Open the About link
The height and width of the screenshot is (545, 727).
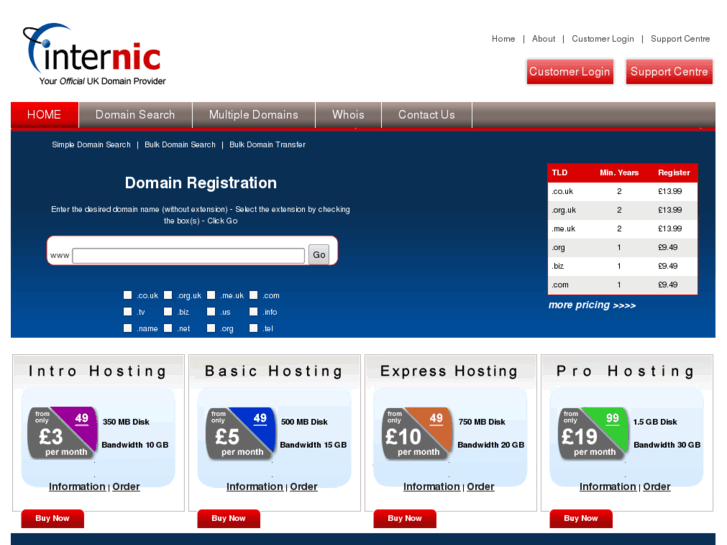[543, 39]
